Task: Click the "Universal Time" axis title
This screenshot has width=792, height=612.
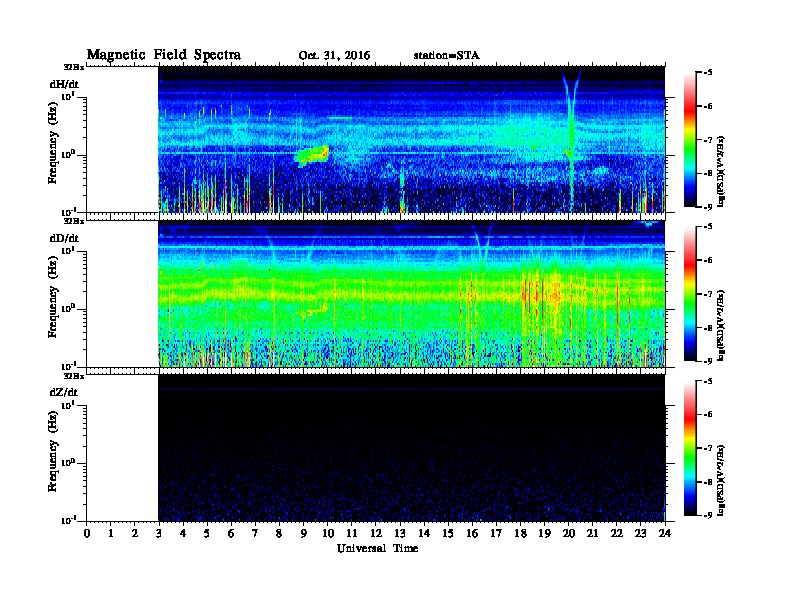Action: pos(377,548)
